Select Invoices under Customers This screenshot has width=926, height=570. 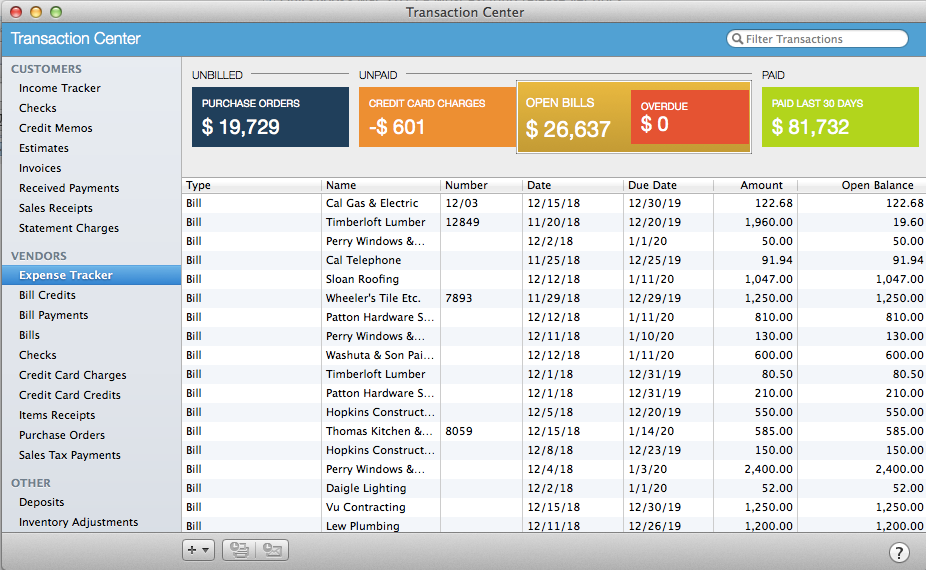pos(40,168)
